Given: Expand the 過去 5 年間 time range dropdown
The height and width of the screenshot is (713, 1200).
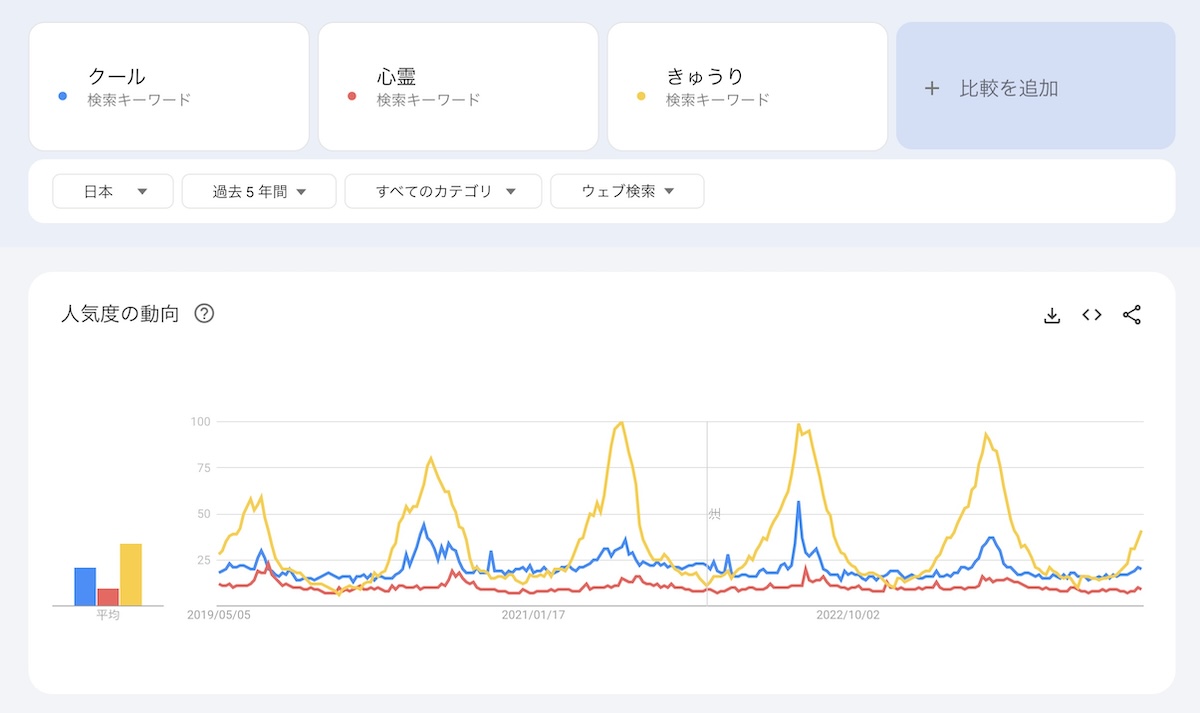Looking at the screenshot, I should [x=259, y=191].
